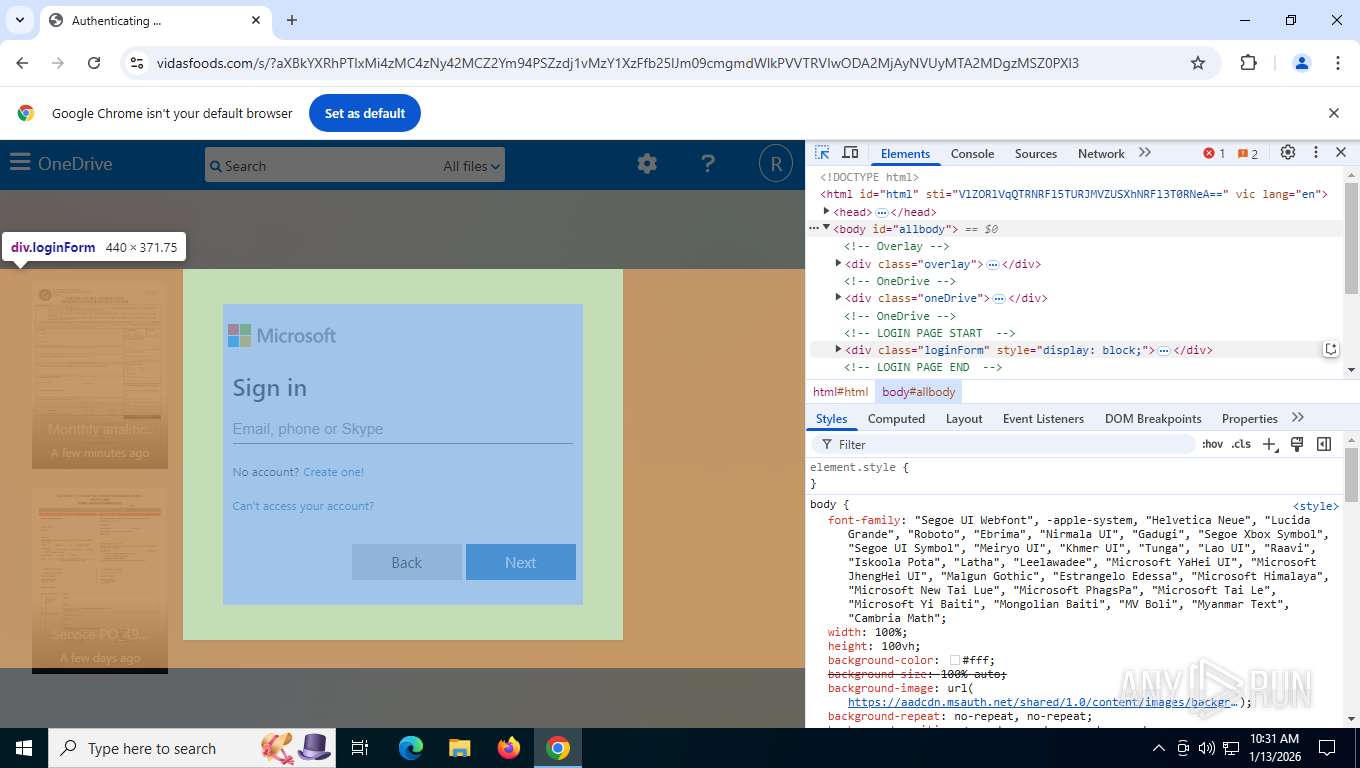Switch to the Sources tab
Screen dimensions: 1360x768
pos(1036,154)
